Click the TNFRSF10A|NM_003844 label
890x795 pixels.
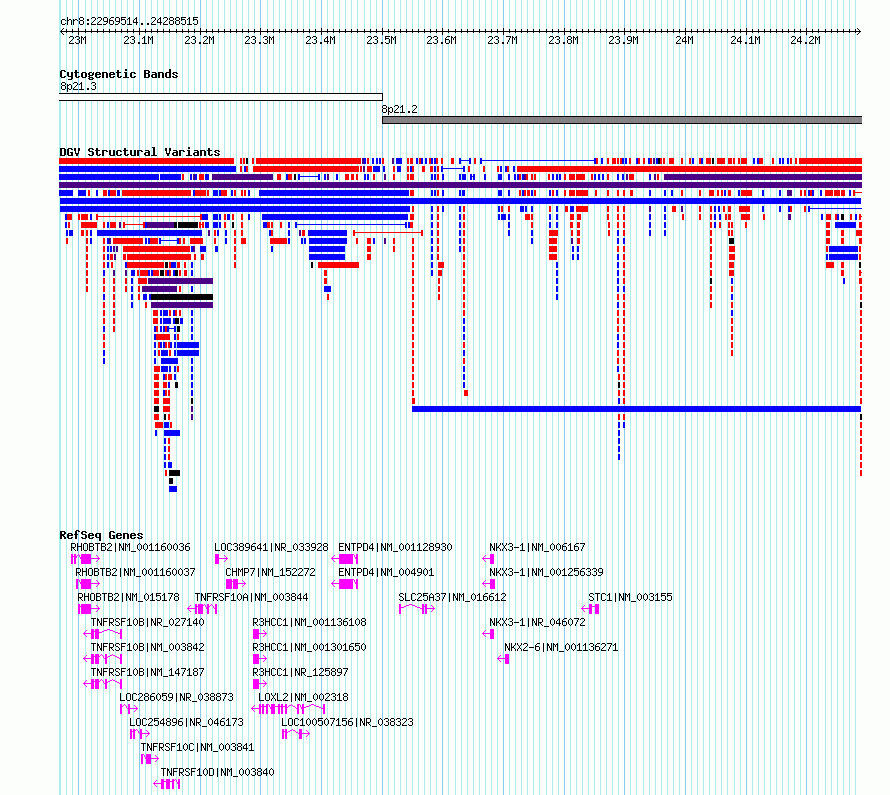[x=251, y=598]
